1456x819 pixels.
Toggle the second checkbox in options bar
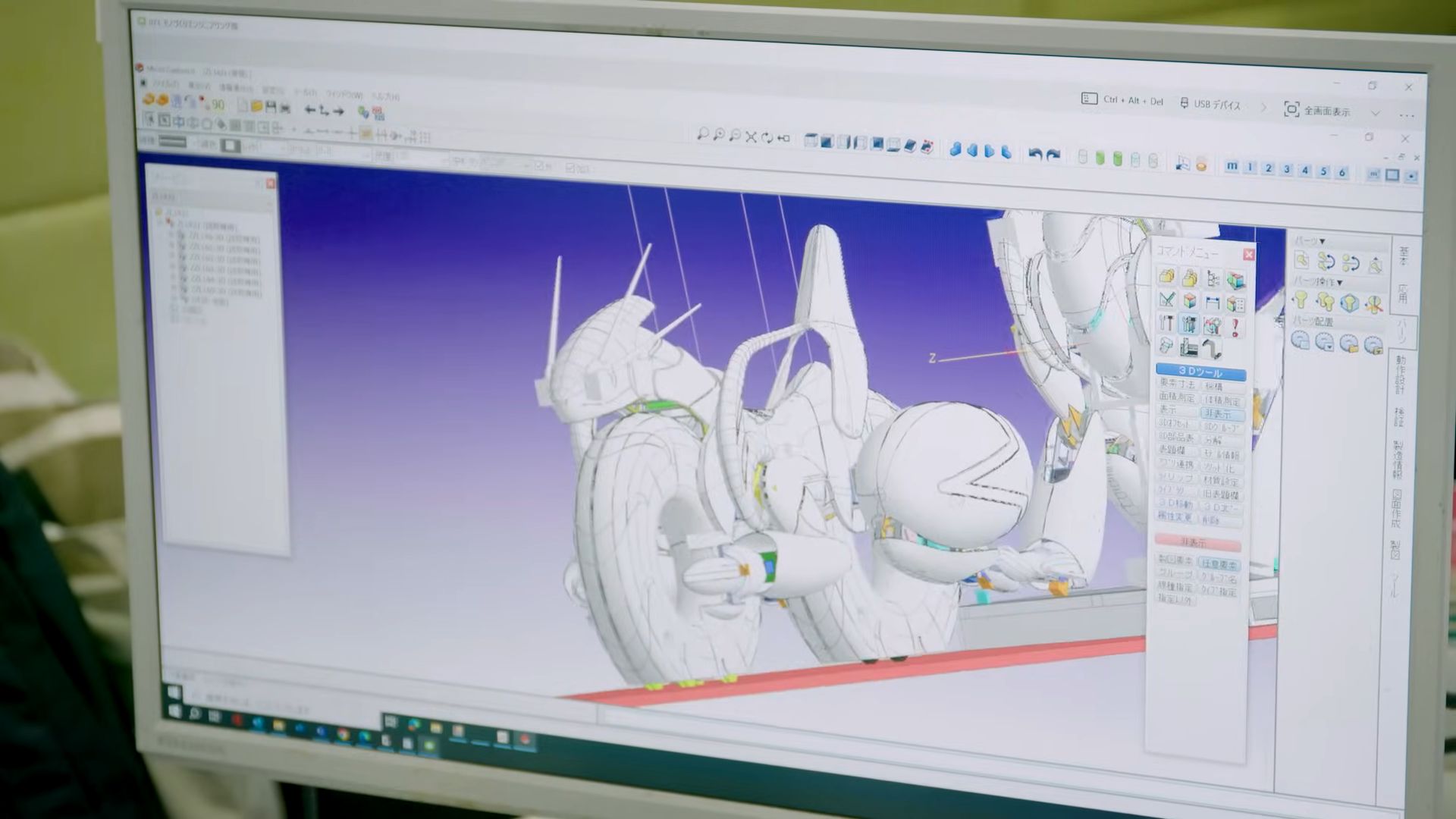pyautogui.click(x=570, y=168)
